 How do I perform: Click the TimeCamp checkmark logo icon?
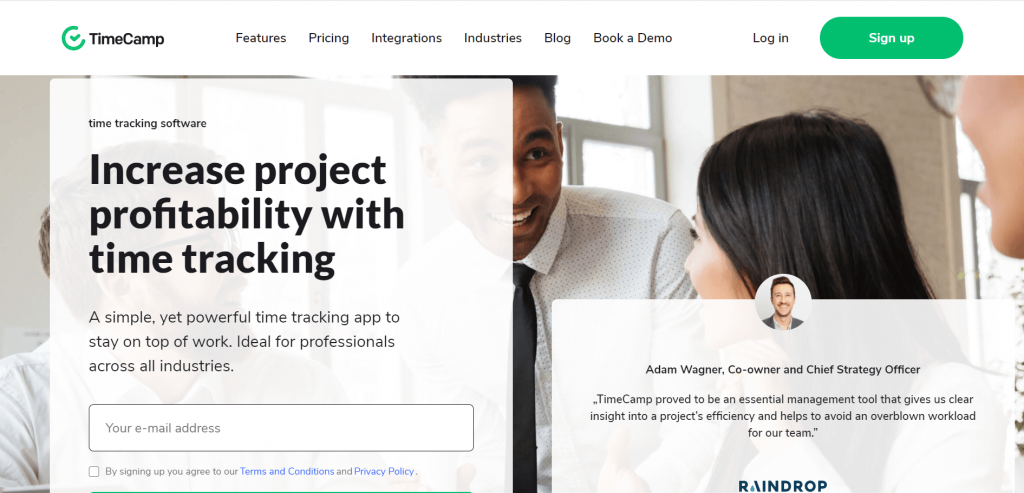(x=73, y=38)
